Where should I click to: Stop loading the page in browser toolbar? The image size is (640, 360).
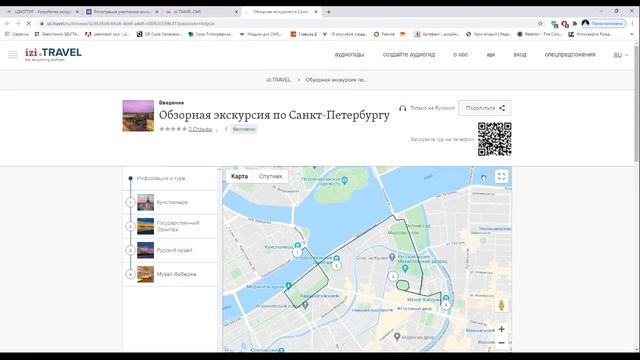click(29, 24)
